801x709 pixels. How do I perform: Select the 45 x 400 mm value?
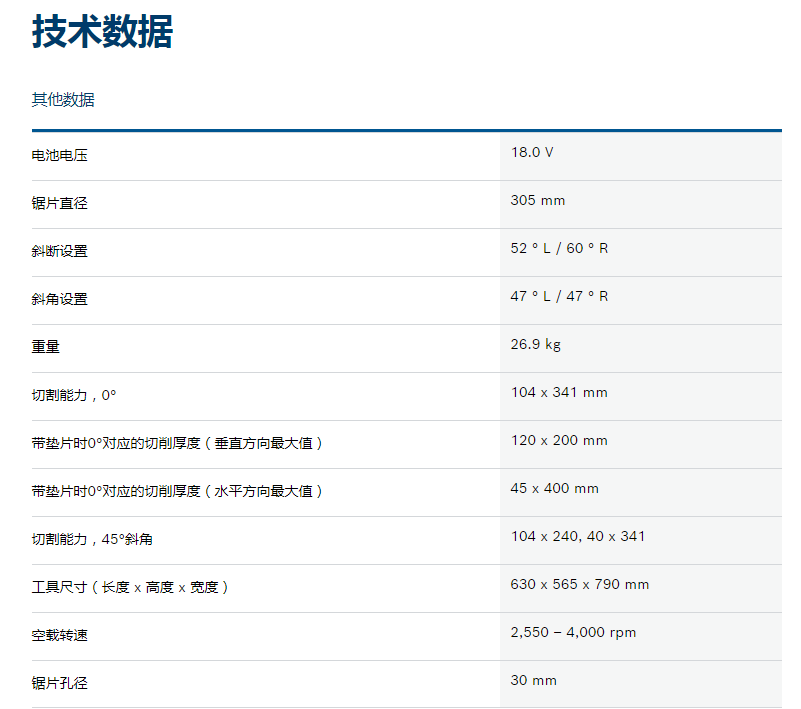pyautogui.click(x=554, y=488)
